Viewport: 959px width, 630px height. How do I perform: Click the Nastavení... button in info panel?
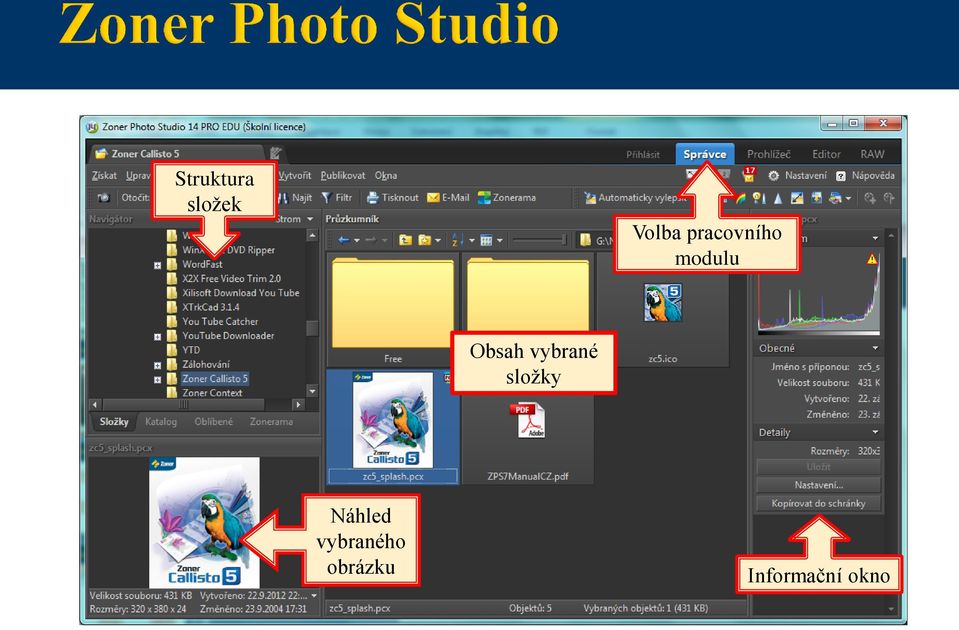coord(818,485)
